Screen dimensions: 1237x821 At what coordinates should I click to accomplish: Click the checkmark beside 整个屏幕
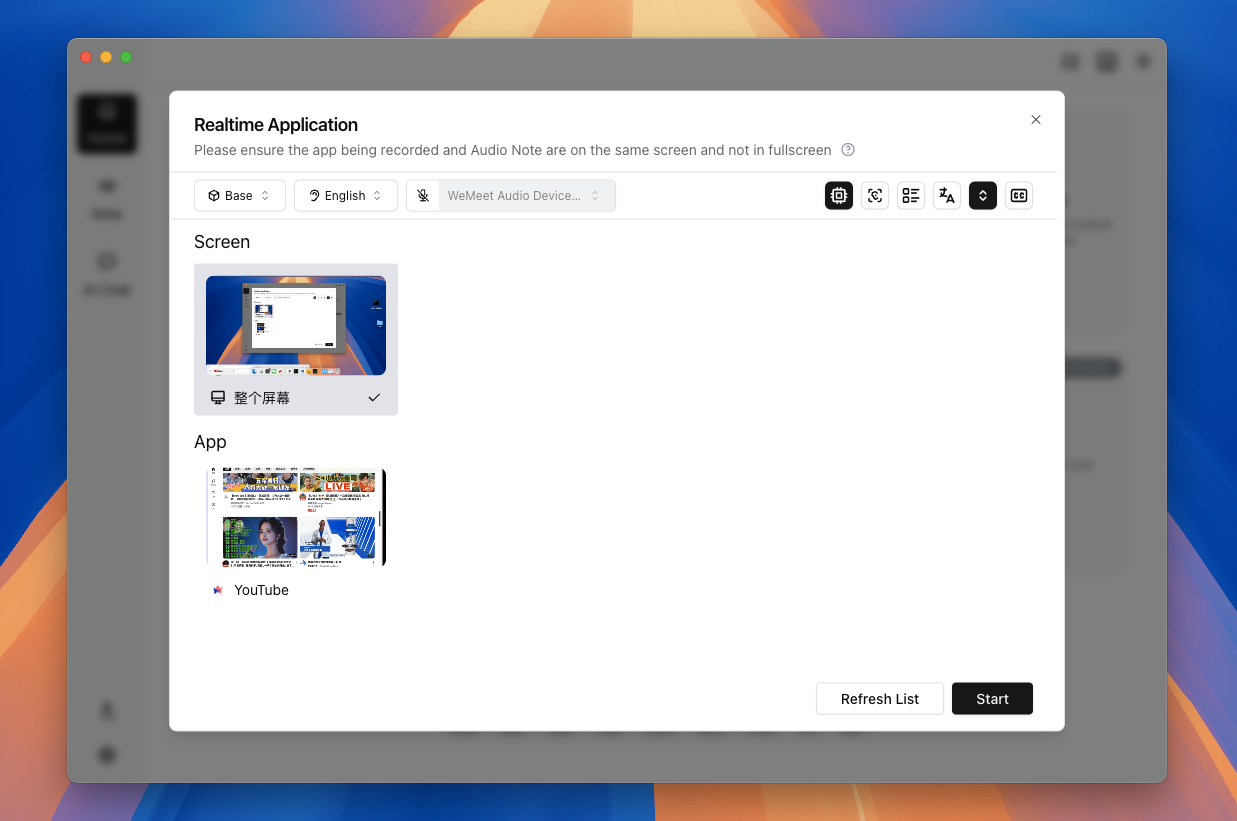coord(374,398)
